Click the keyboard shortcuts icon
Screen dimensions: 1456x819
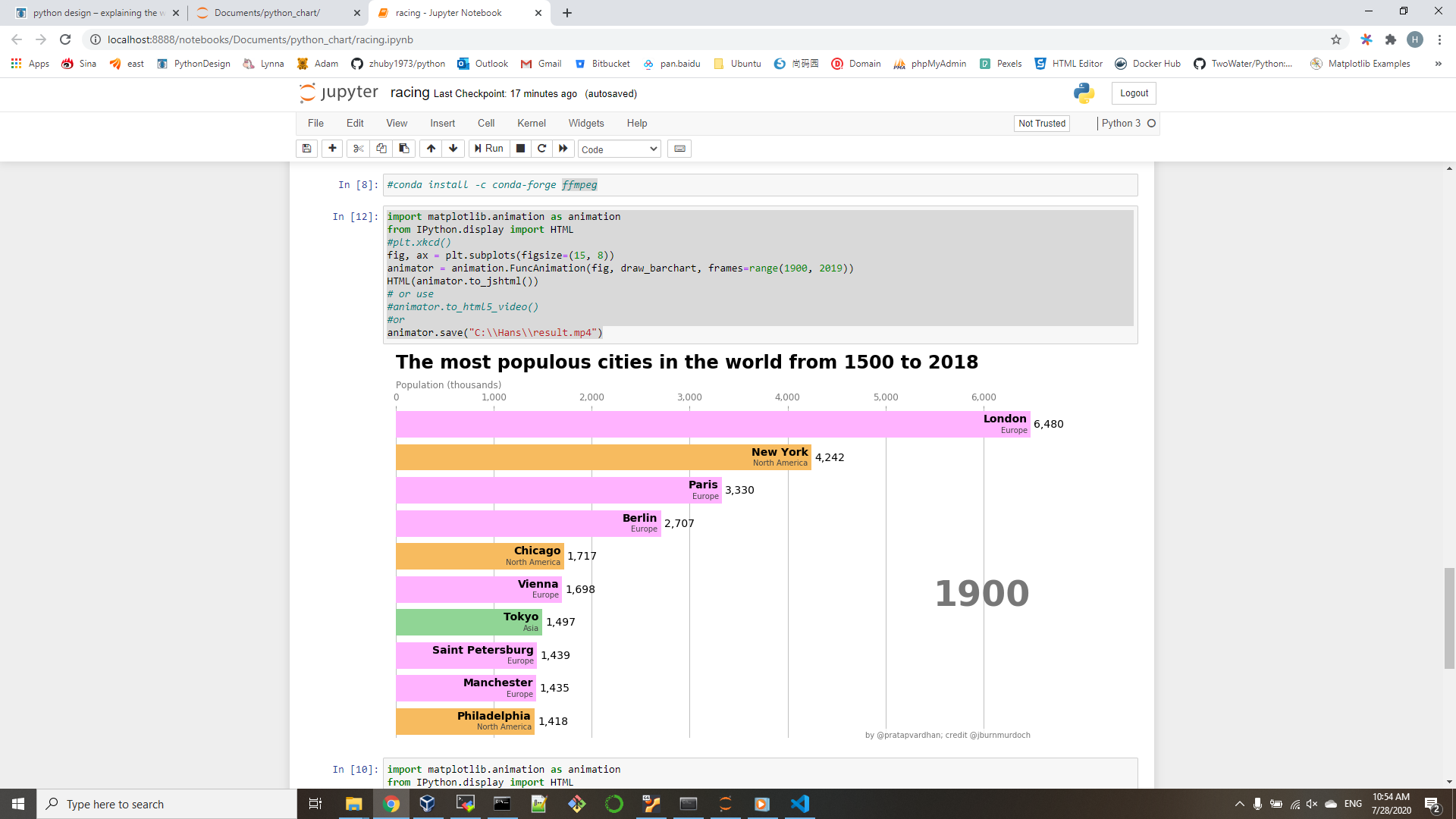[x=678, y=149]
